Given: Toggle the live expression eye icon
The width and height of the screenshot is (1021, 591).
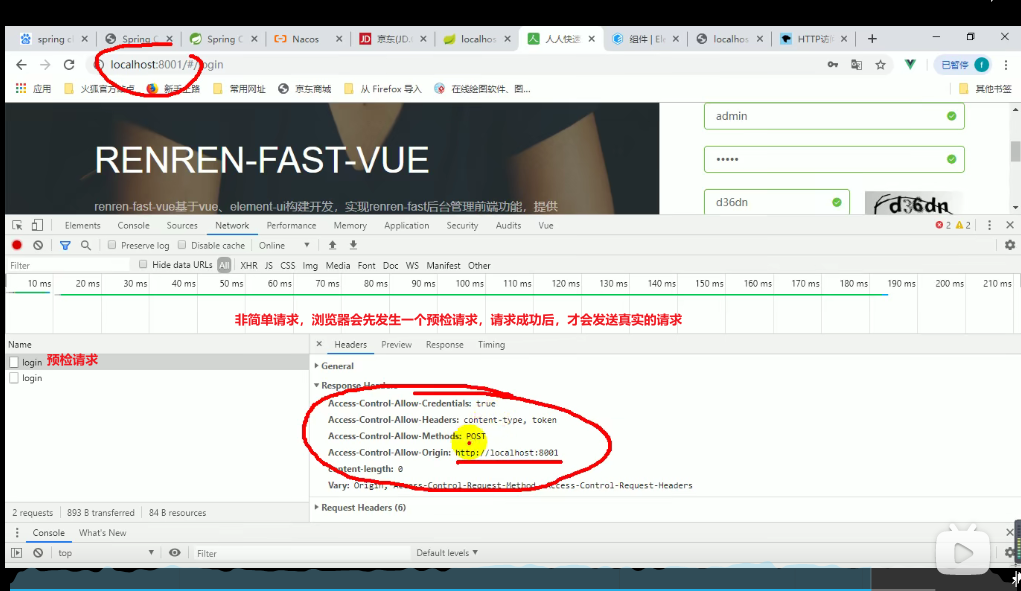Looking at the screenshot, I should [x=175, y=553].
